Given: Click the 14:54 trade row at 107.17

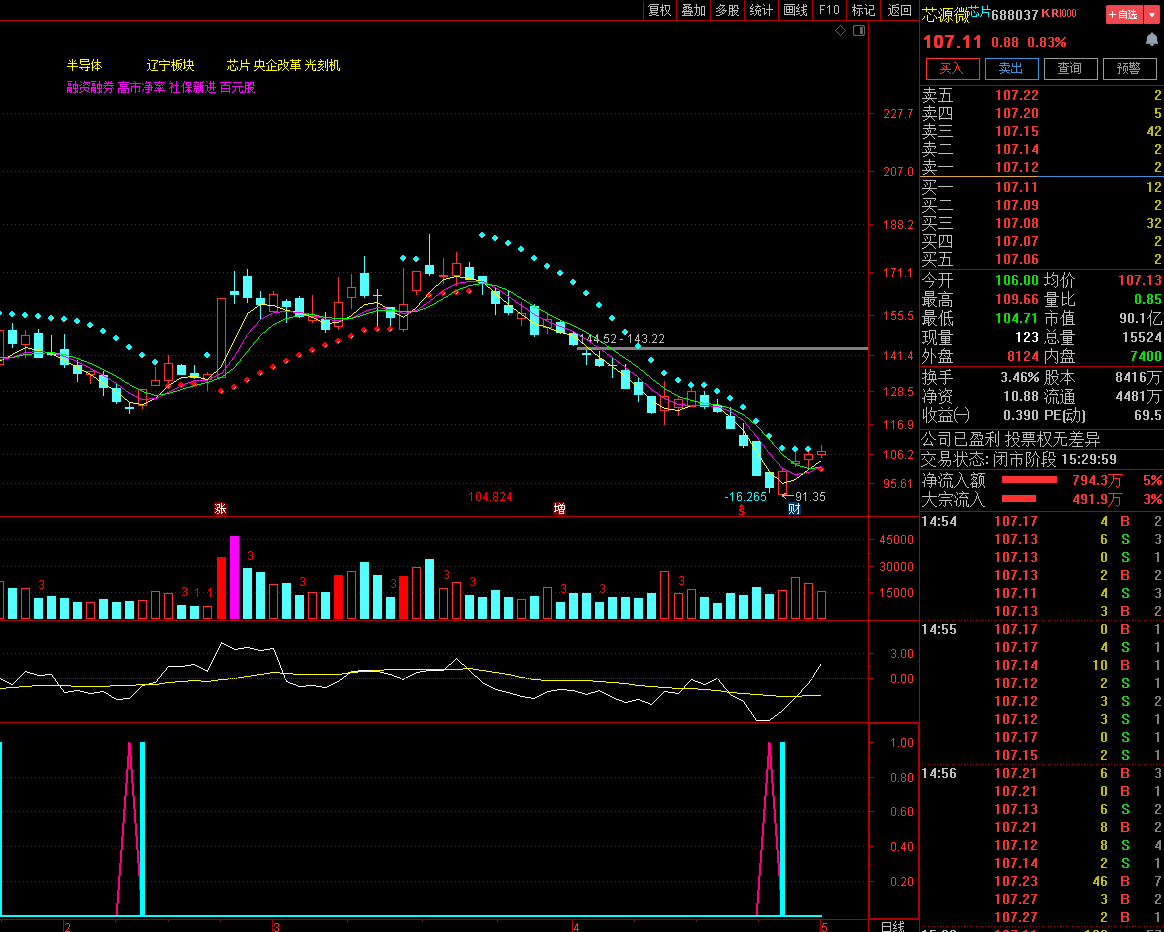Looking at the screenshot, I should coord(1042,521).
